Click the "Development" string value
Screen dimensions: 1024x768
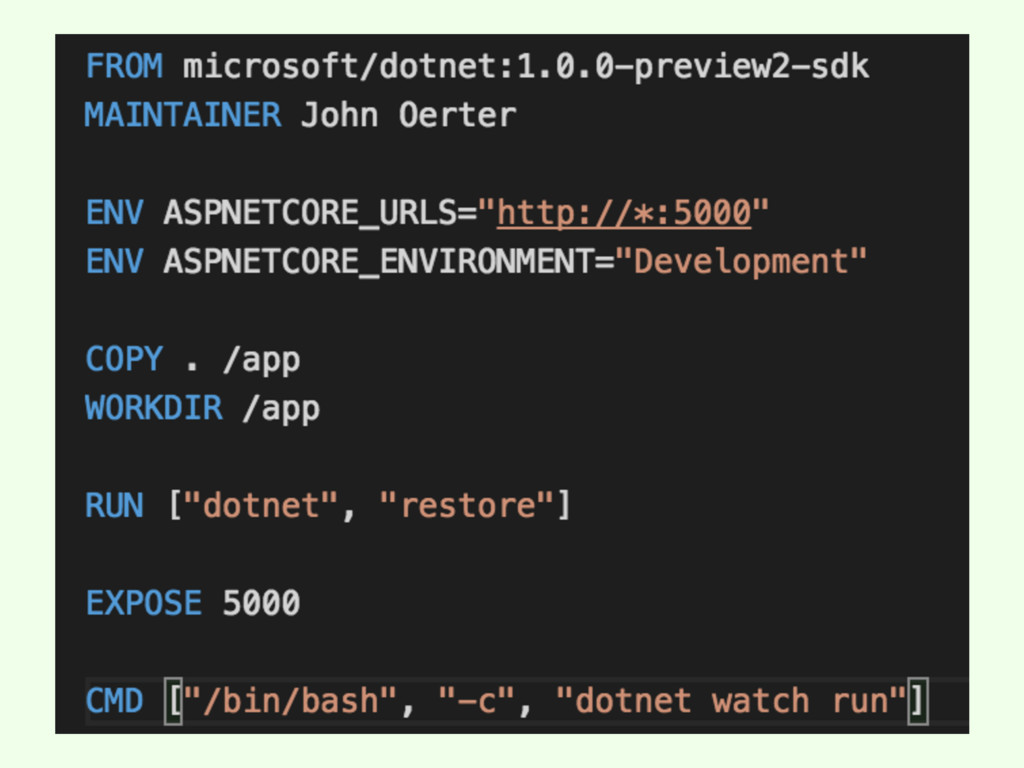click(x=741, y=262)
